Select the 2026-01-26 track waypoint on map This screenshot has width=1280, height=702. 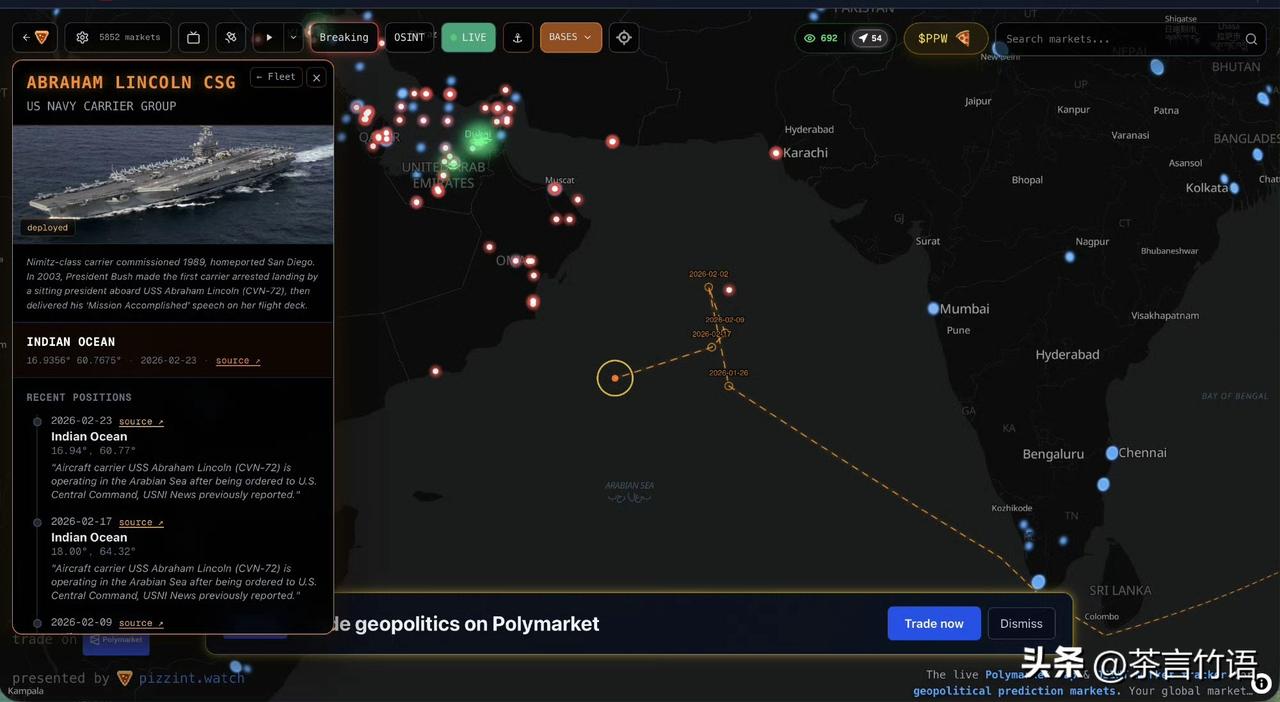click(x=729, y=385)
